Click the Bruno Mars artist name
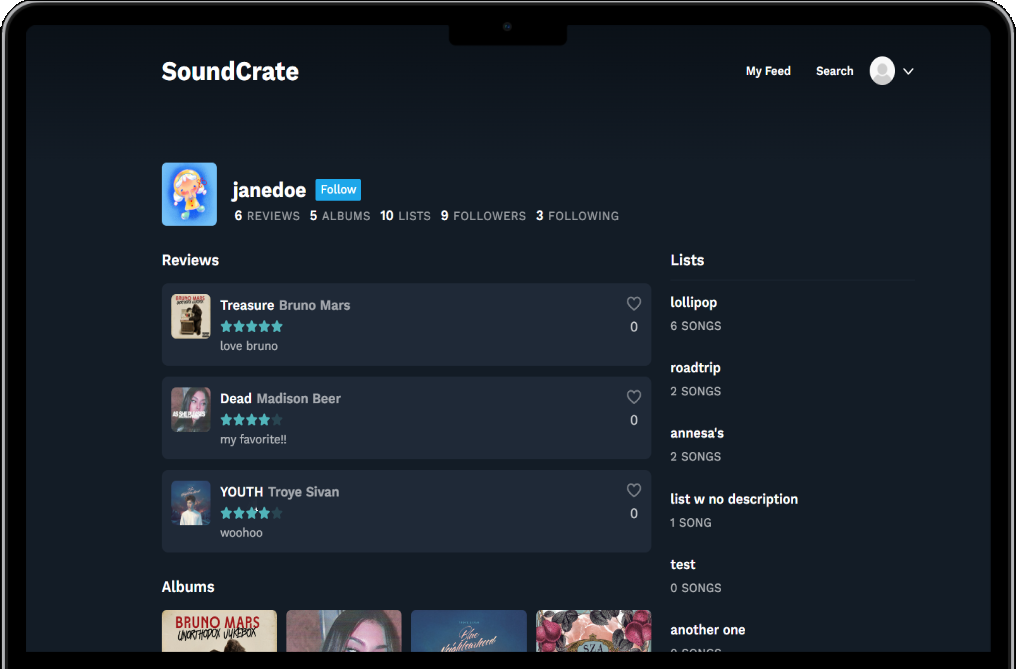The image size is (1016, 669). click(x=315, y=305)
